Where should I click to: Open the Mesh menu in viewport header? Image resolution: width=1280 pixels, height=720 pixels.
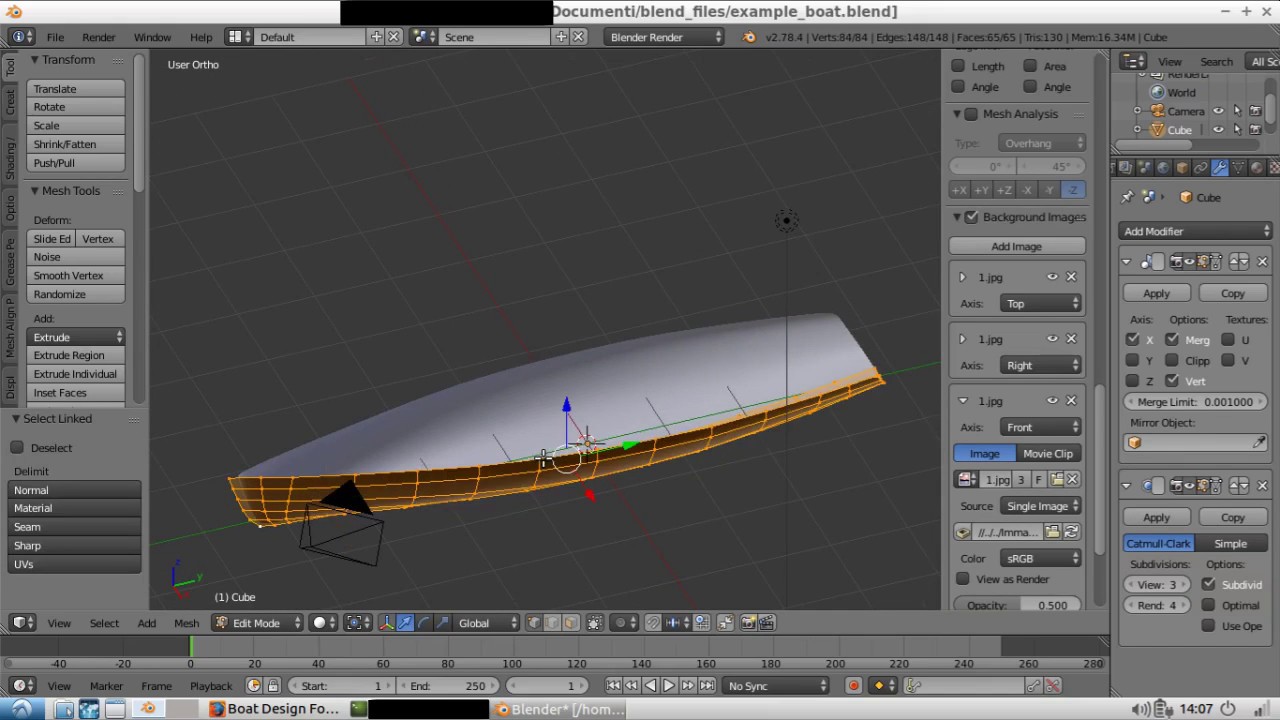pyautogui.click(x=186, y=623)
